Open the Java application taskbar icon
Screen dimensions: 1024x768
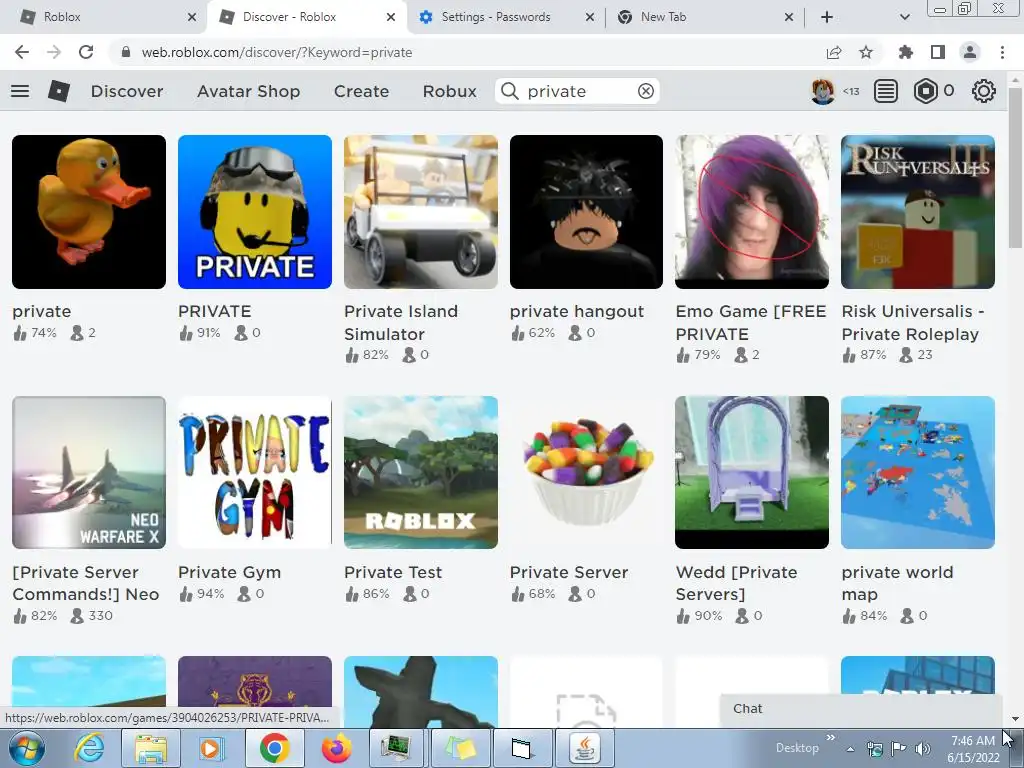[584, 748]
